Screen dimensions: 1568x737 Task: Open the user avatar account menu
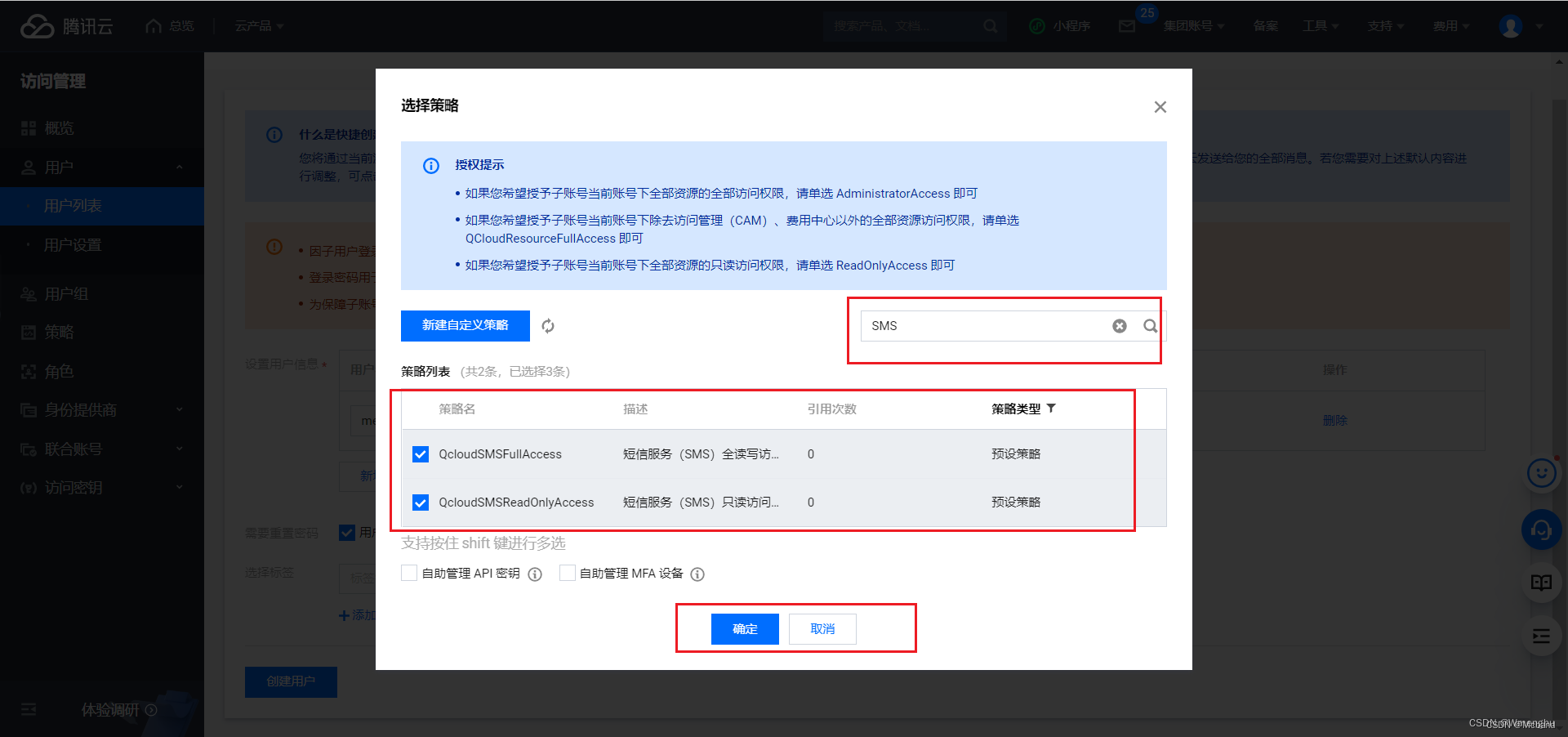1511,26
